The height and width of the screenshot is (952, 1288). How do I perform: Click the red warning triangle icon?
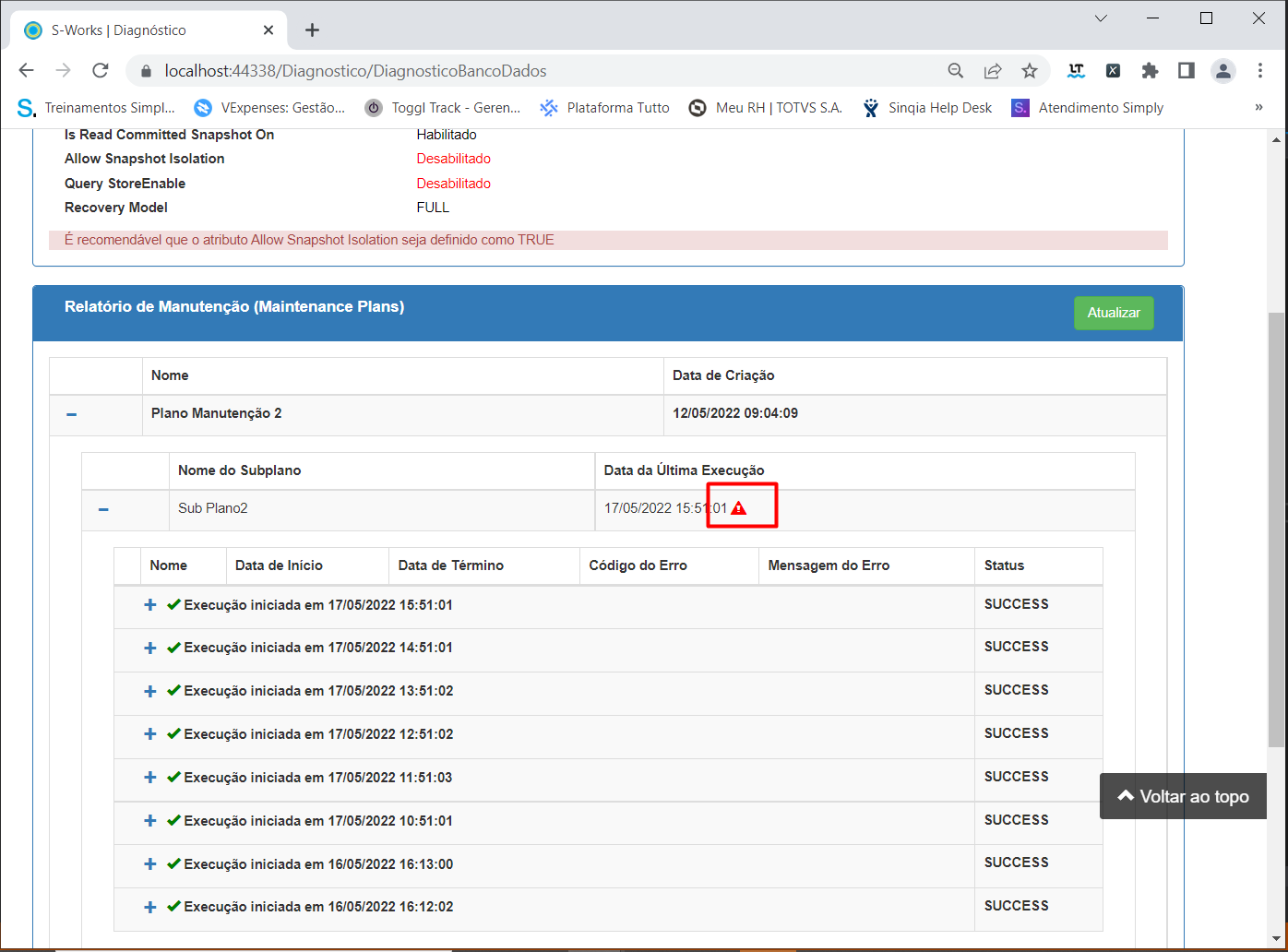(x=738, y=508)
